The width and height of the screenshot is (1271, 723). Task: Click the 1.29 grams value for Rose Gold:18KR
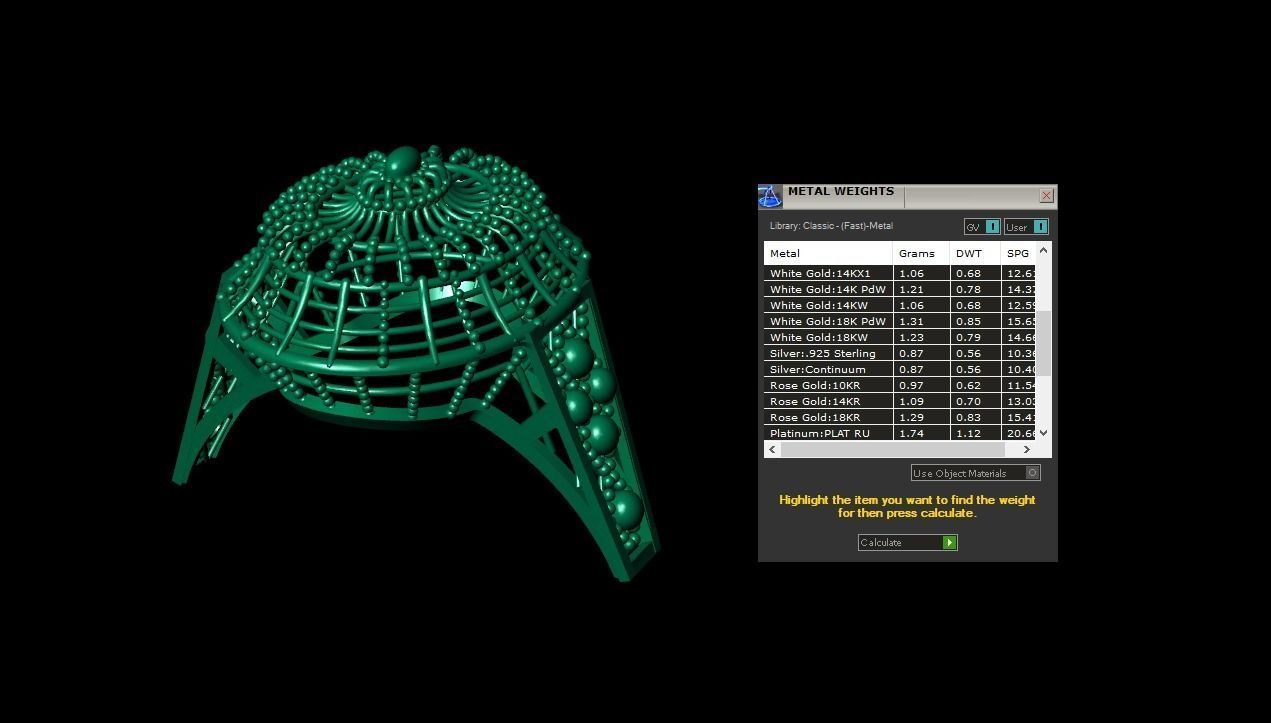[911, 417]
